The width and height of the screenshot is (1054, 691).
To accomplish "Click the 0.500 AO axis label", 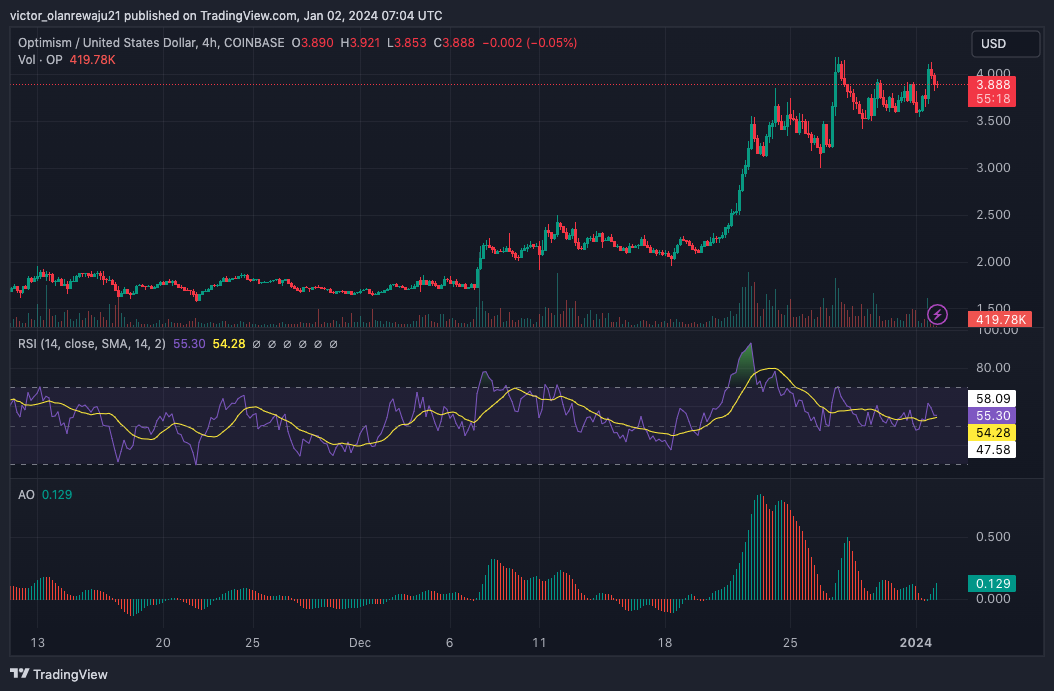I will click(x=993, y=537).
